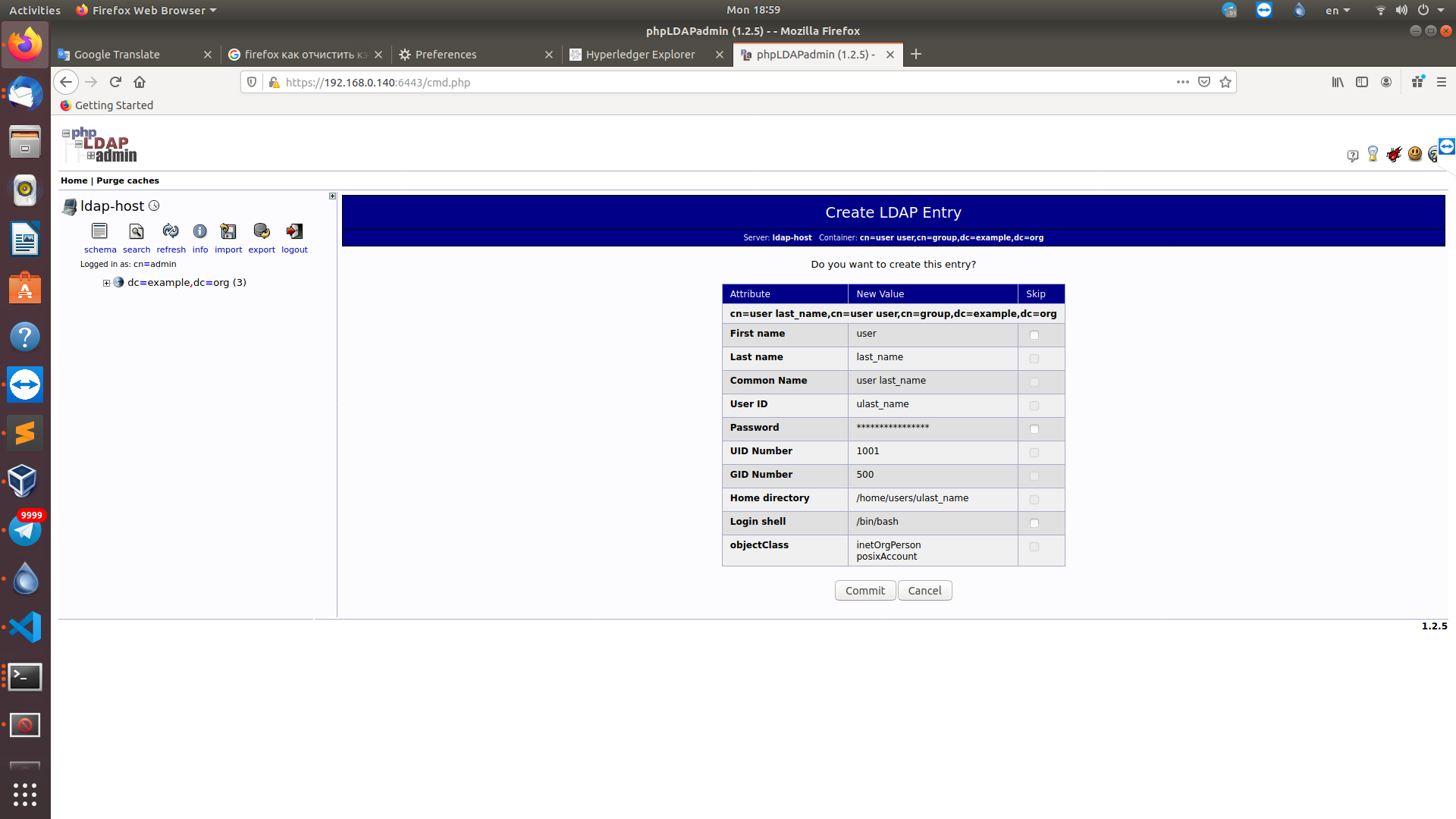The image size is (1456, 819).
Task: Open Firefox Web Browser app menu
Action: click(x=147, y=10)
